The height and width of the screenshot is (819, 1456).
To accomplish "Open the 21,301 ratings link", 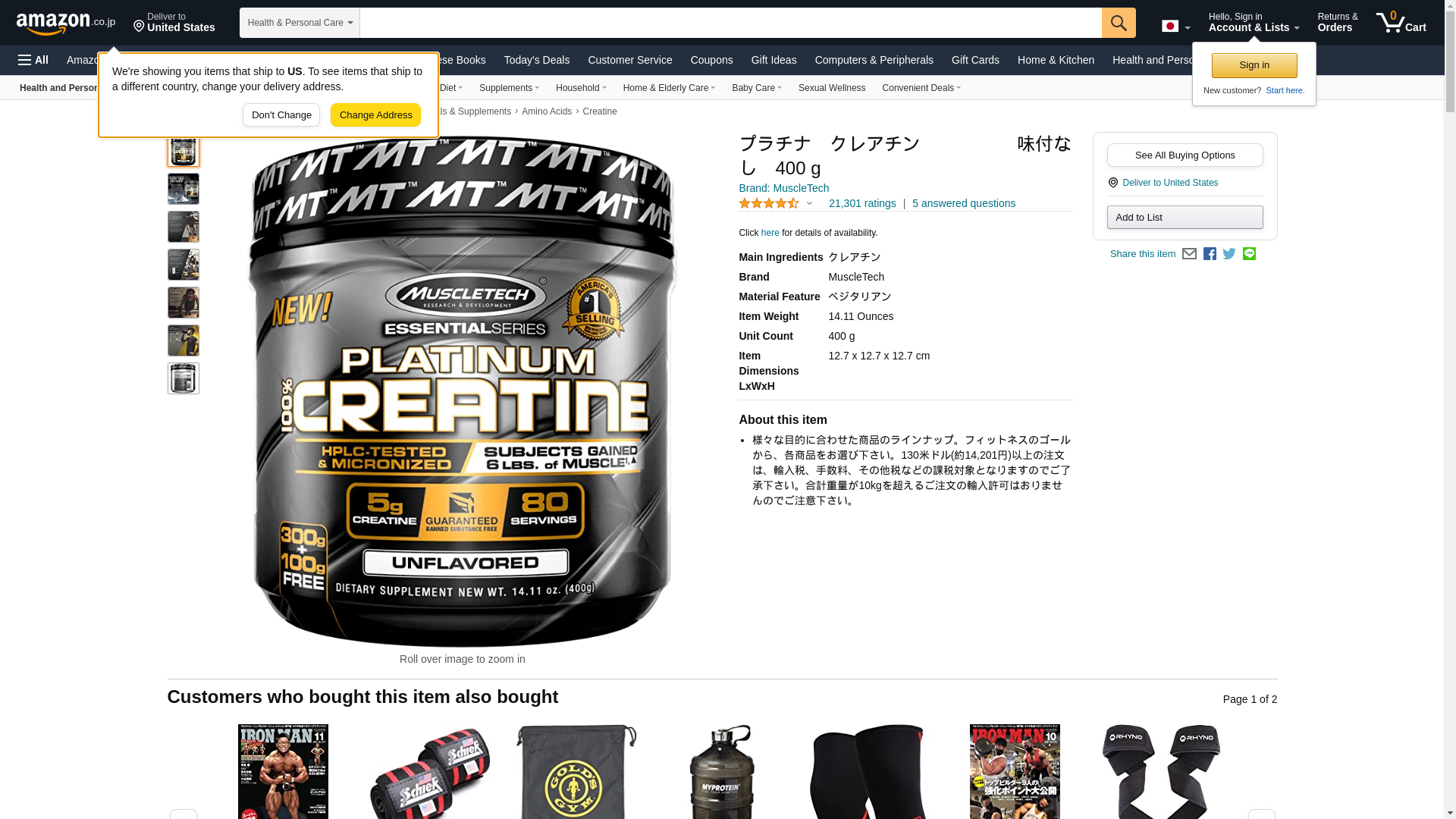I will [862, 203].
